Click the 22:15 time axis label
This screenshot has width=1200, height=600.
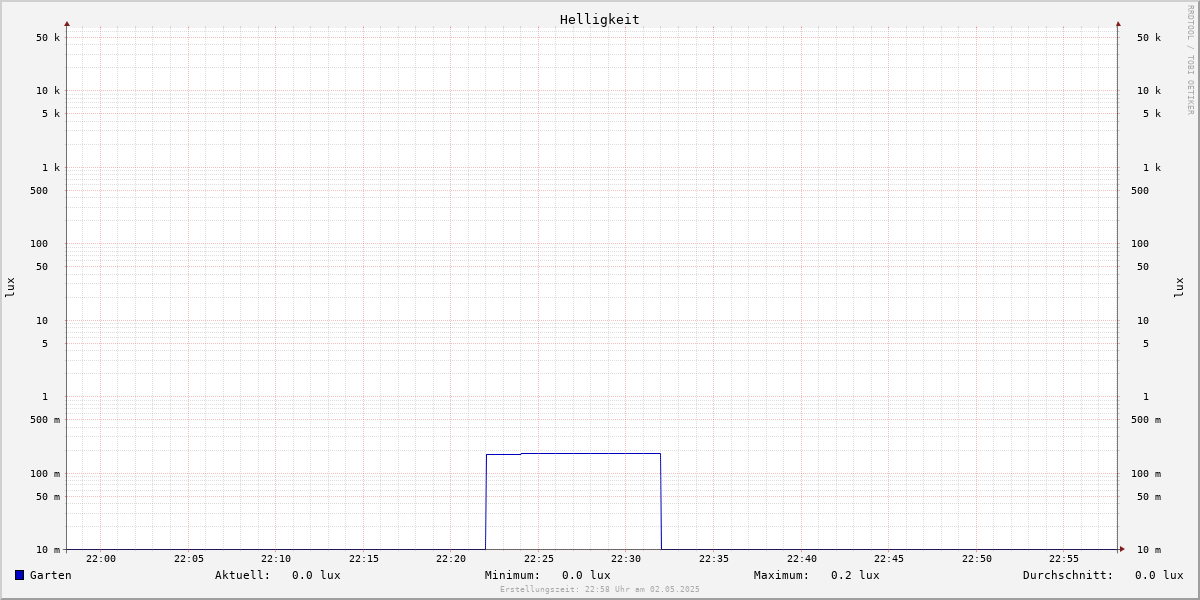coord(364,559)
